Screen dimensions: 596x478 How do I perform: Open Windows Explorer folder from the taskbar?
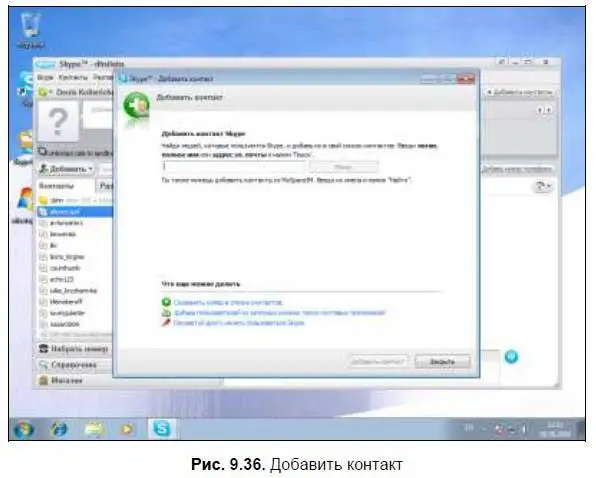pyautogui.click(x=94, y=429)
